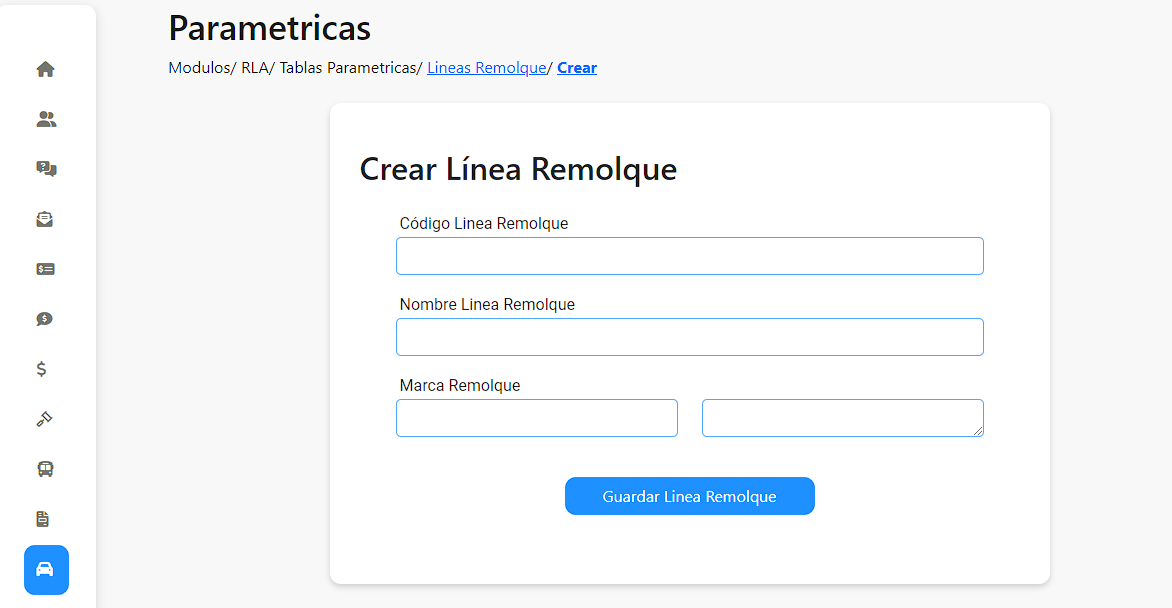The image size is (1172, 608).
Task: Open the document file icon
Action: pos(43,519)
